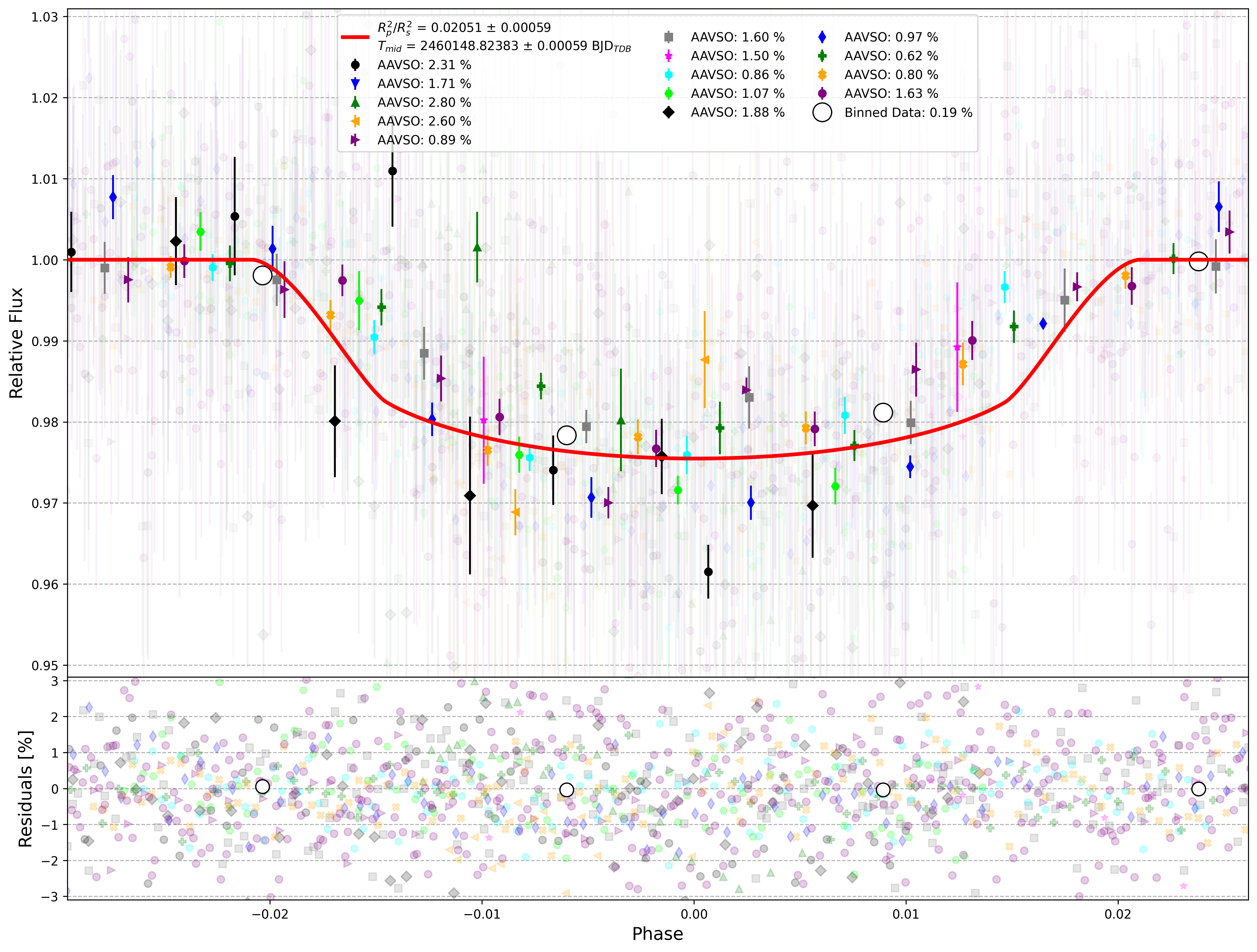This screenshot has width=1257, height=952.
Task: Select the blue down-triangle marker for AAVSO 1.71 %
Action: pyautogui.click(x=355, y=84)
